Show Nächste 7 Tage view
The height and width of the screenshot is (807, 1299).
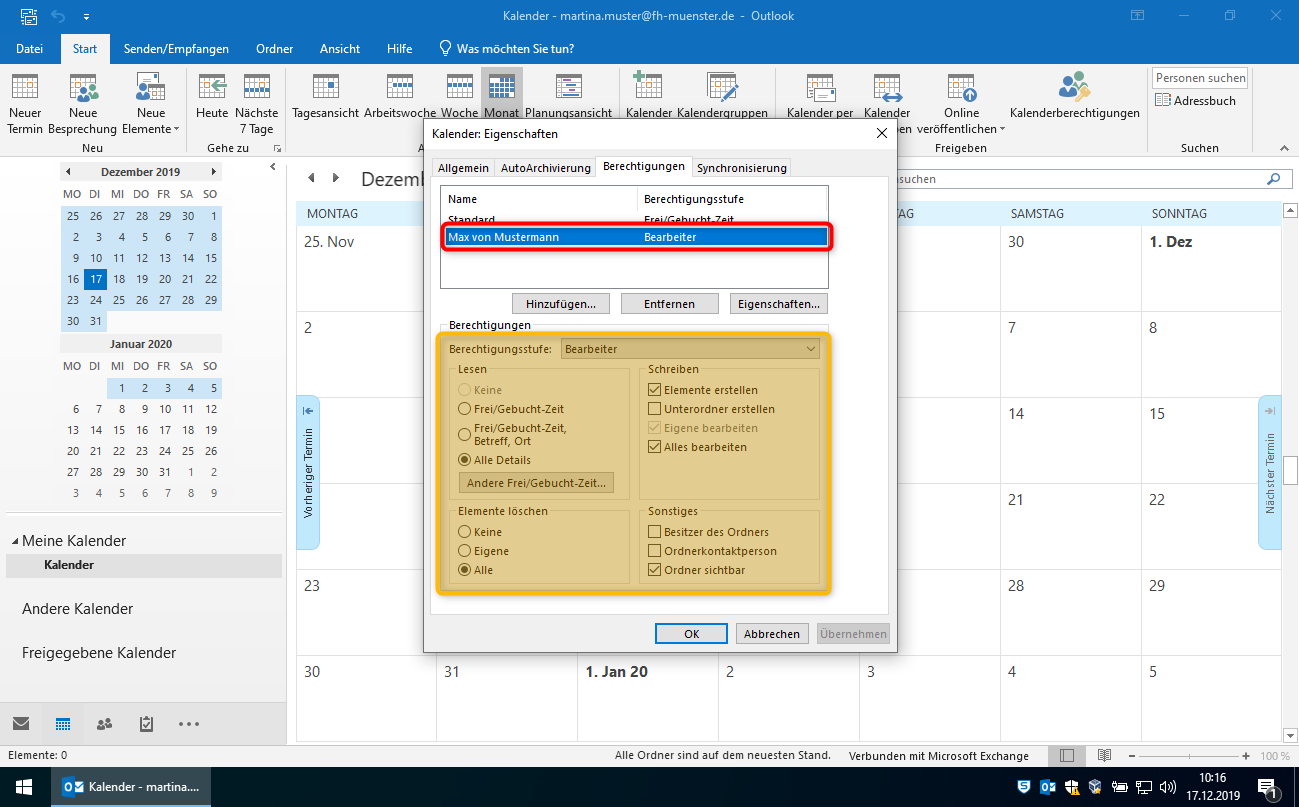click(x=256, y=104)
